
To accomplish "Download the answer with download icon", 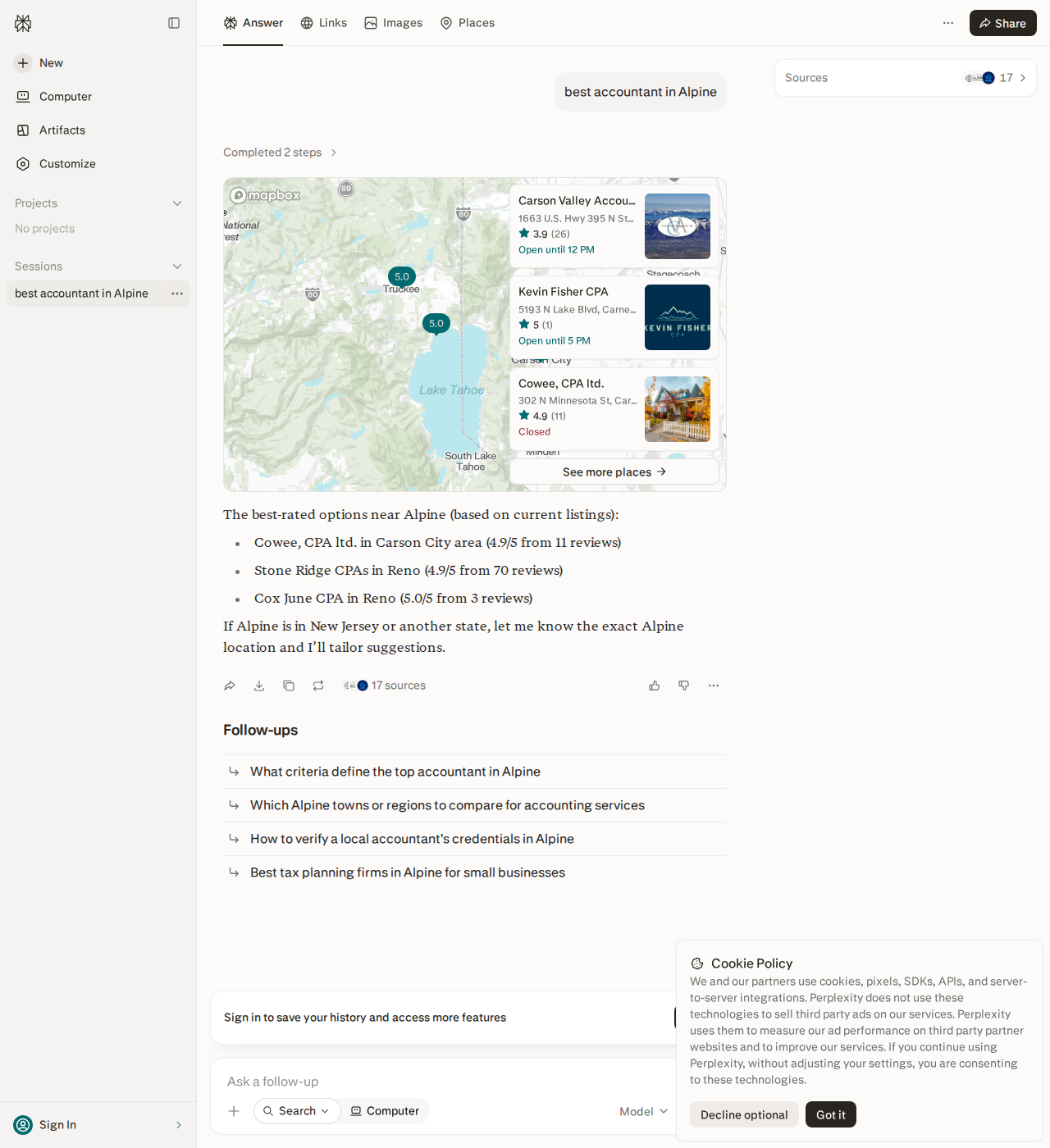I will [259, 686].
